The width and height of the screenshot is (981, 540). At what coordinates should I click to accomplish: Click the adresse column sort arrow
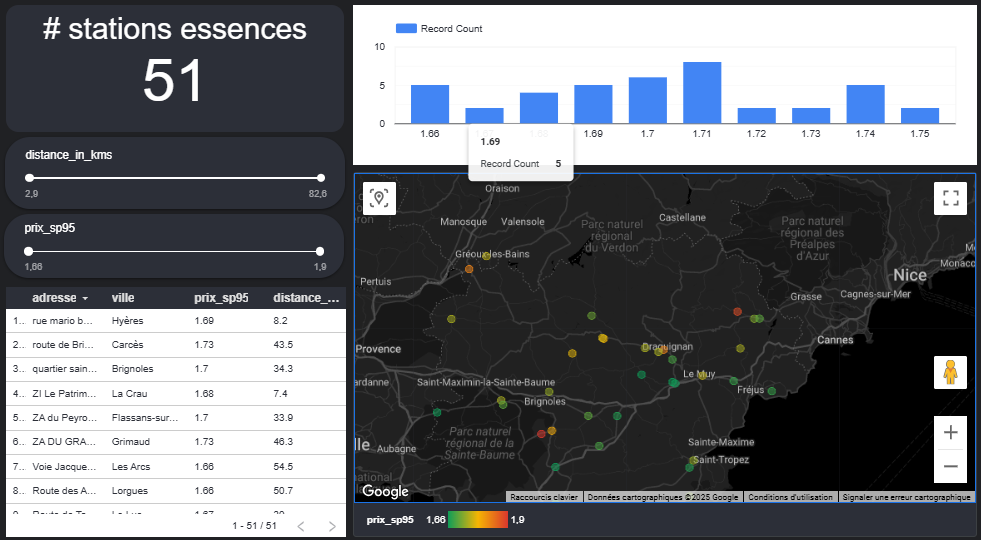85,298
